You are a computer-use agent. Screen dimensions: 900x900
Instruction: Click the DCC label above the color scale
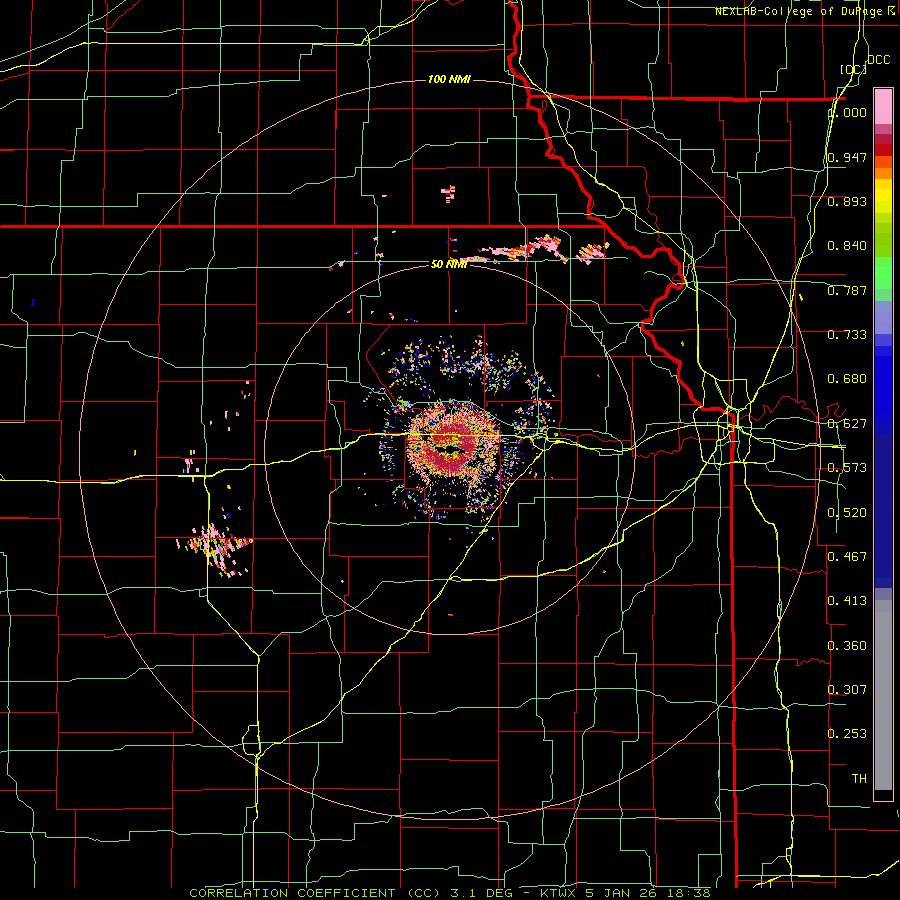tap(878, 60)
